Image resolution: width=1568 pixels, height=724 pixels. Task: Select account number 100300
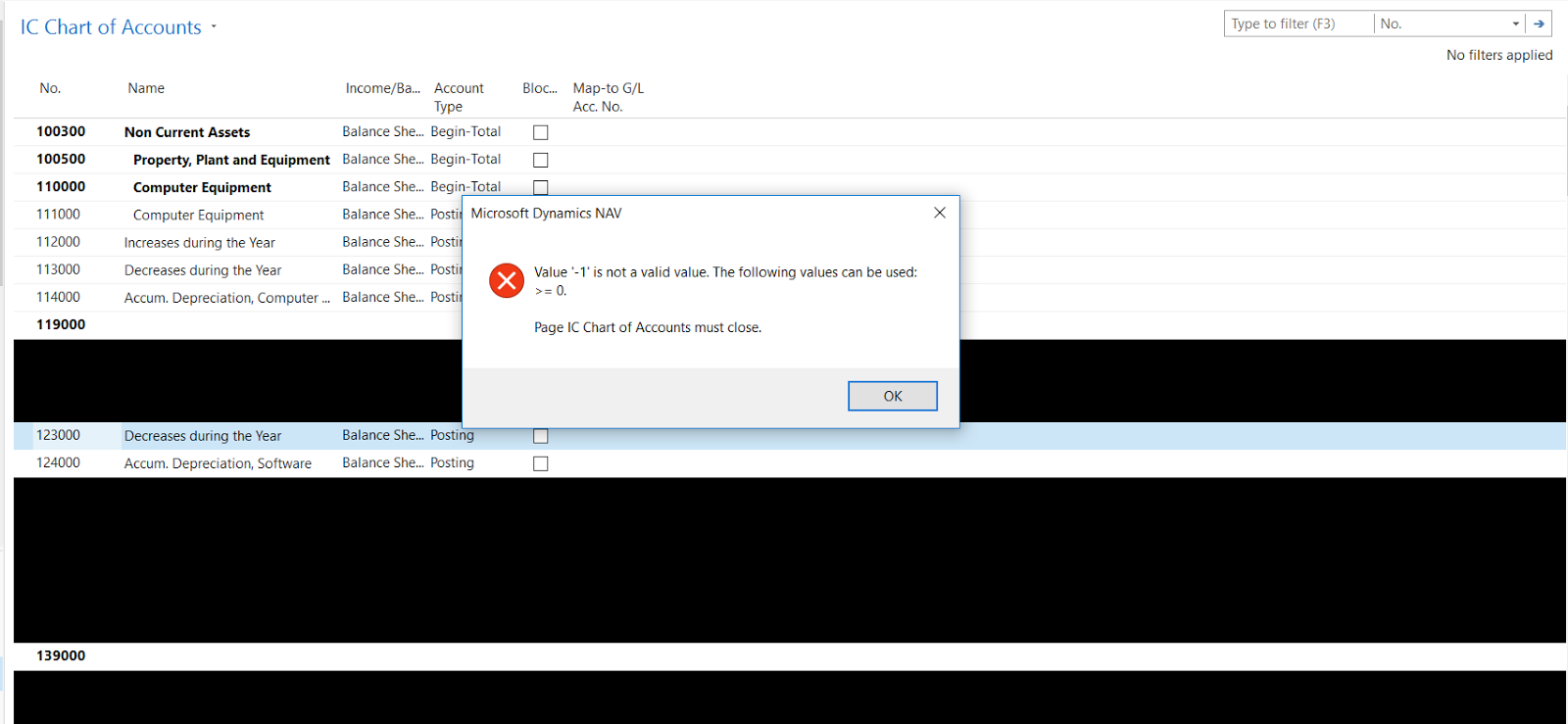(x=61, y=131)
